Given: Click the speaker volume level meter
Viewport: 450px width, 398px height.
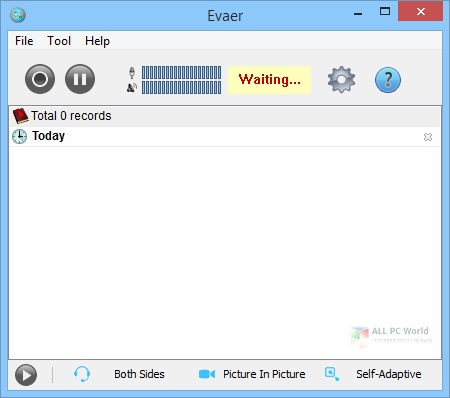Looking at the screenshot, I should (x=181, y=87).
